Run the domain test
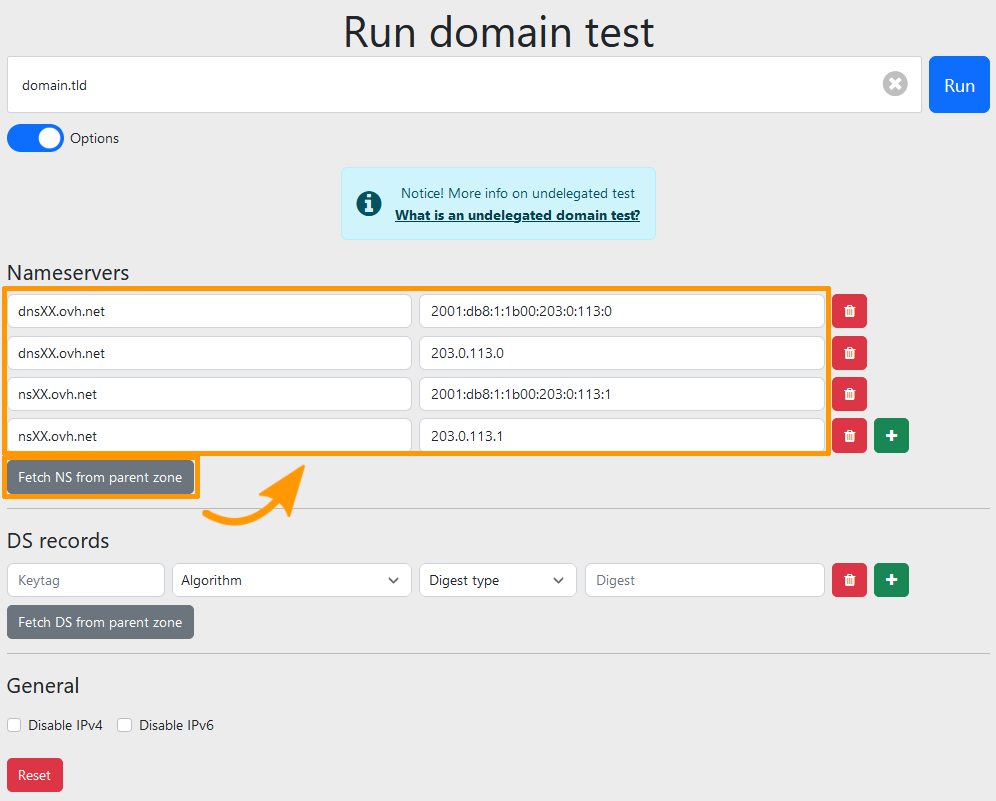Screen dimensions: 996x801 pyautogui.click(x=958, y=84)
